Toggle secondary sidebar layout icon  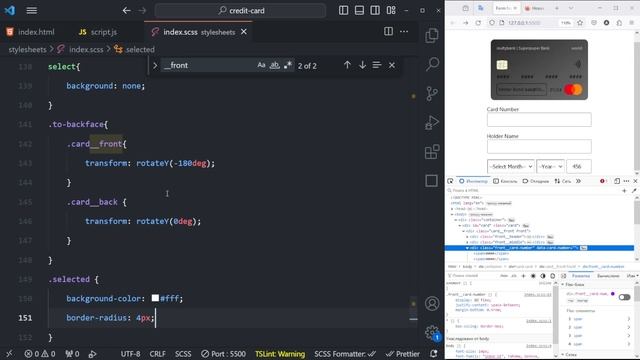375,10
